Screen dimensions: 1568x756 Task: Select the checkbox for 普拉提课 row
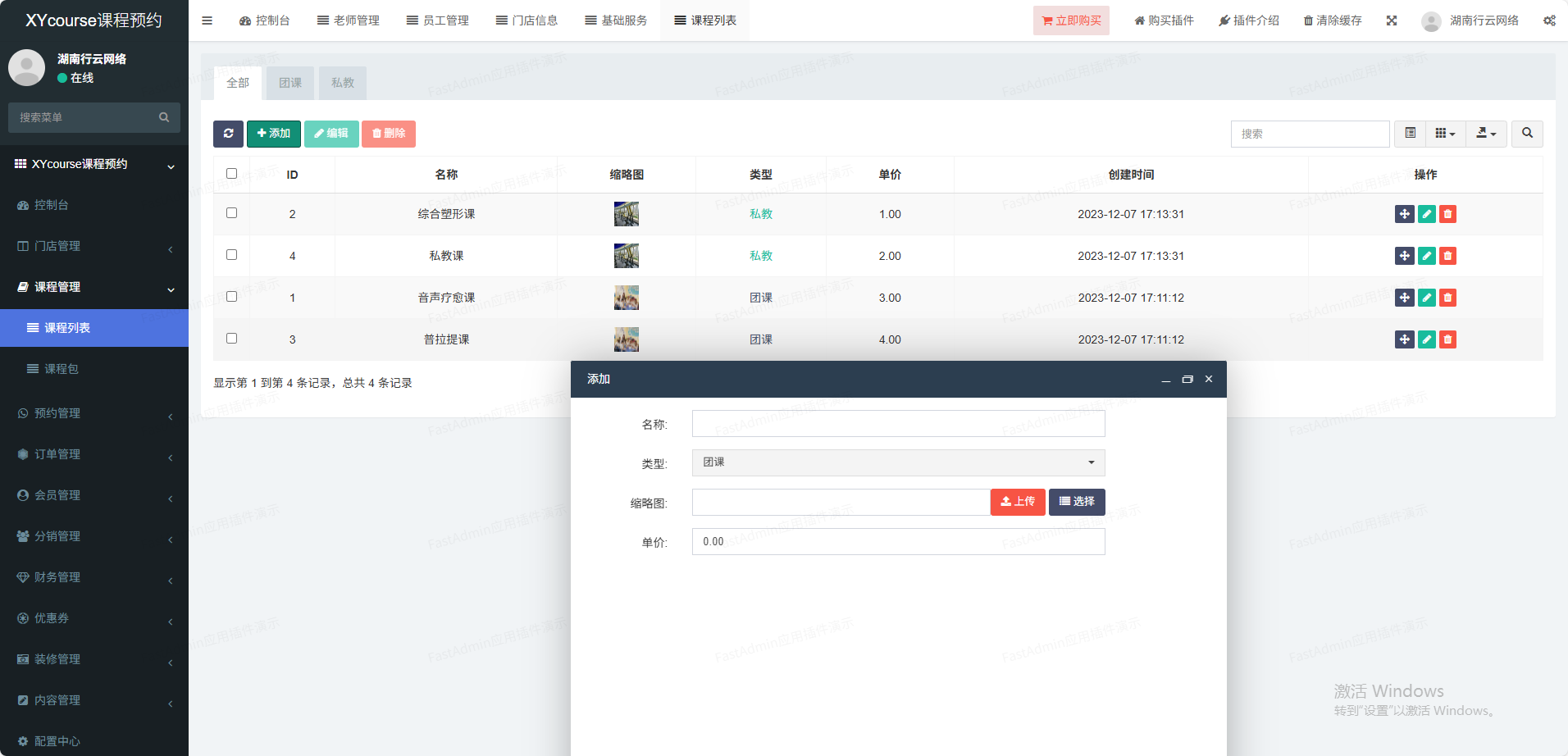[x=232, y=339]
